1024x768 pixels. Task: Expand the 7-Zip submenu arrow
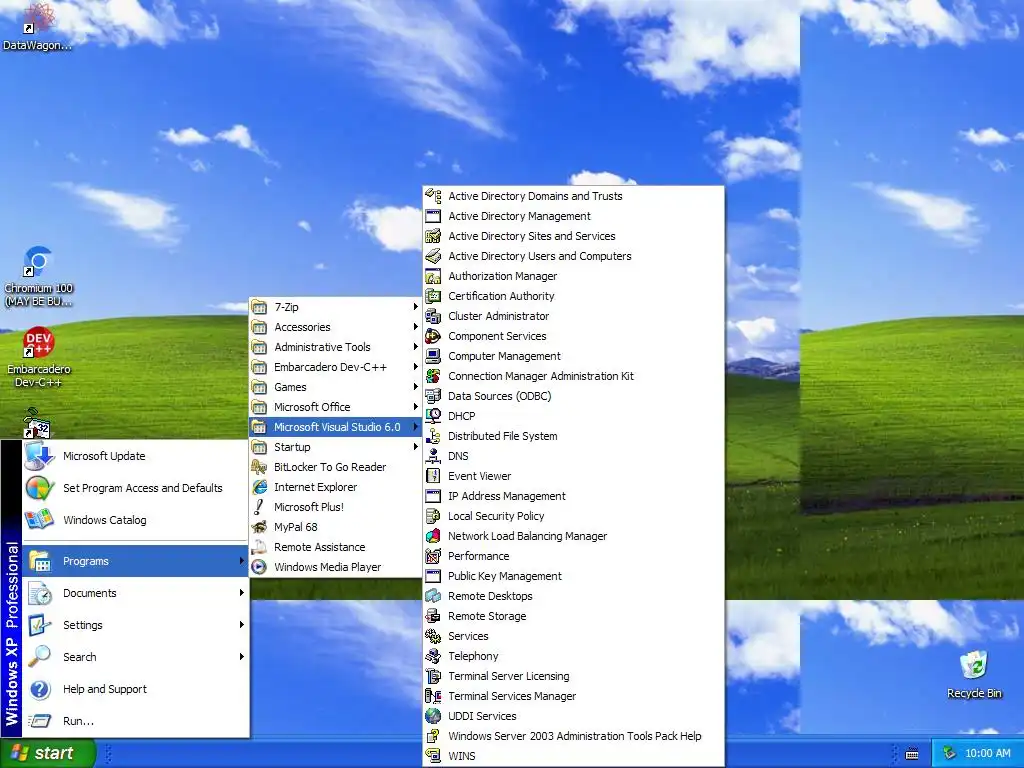coord(415,306)
